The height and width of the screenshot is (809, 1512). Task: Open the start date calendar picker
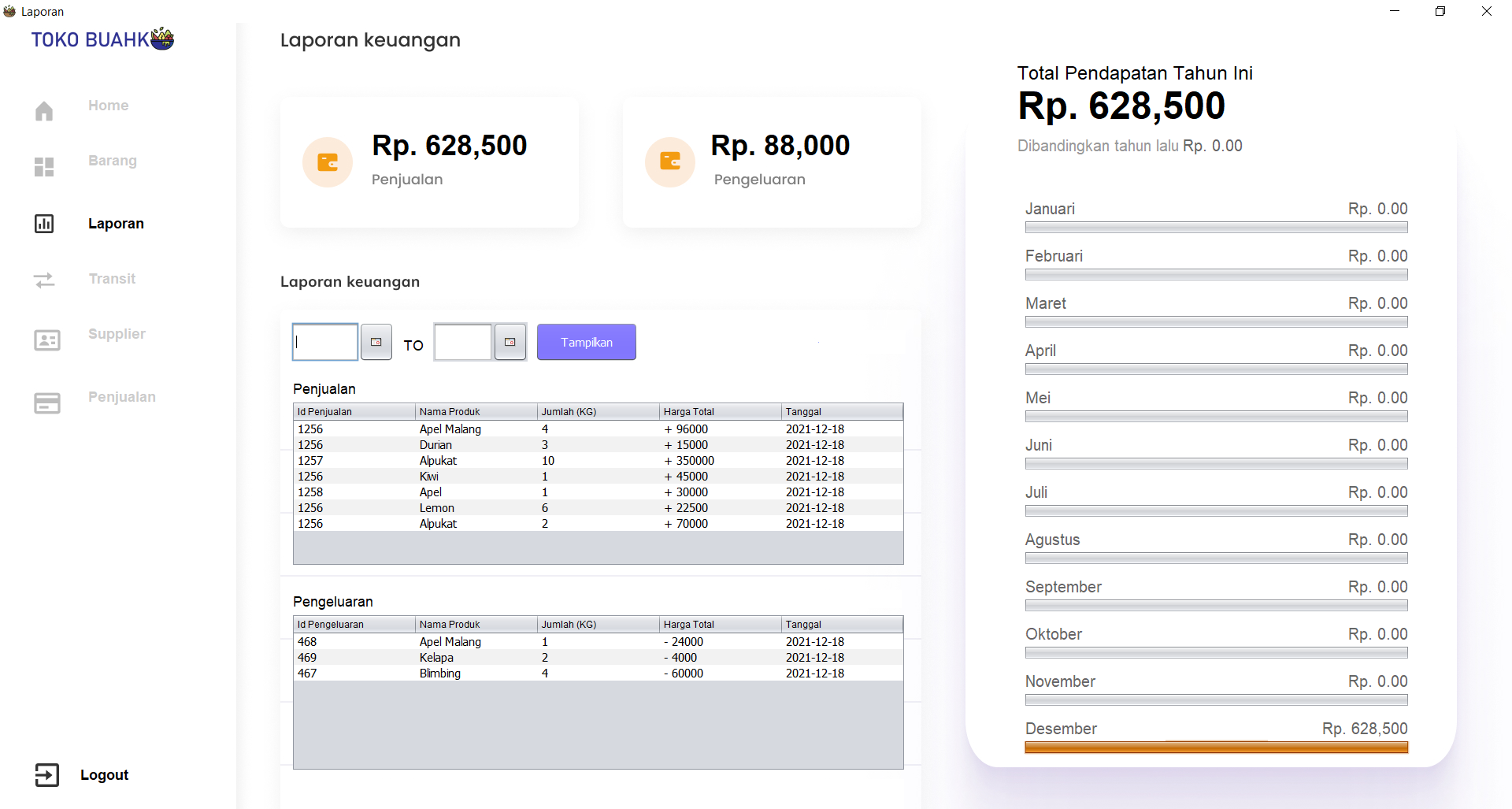376,342
